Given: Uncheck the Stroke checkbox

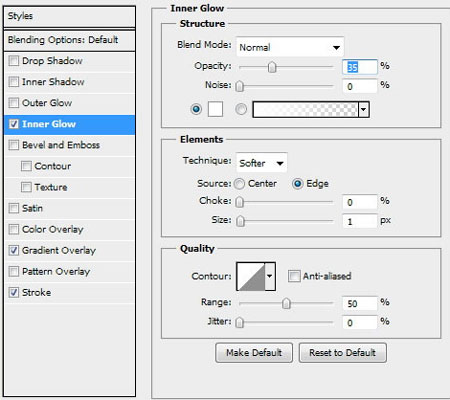Looking at the screenshot, I should pyautogui.click(x=14, y=293).
